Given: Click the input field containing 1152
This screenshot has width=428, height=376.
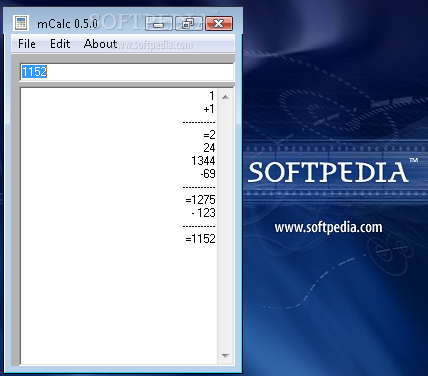Looking at the screenshot, I should [x=127, y=72].
